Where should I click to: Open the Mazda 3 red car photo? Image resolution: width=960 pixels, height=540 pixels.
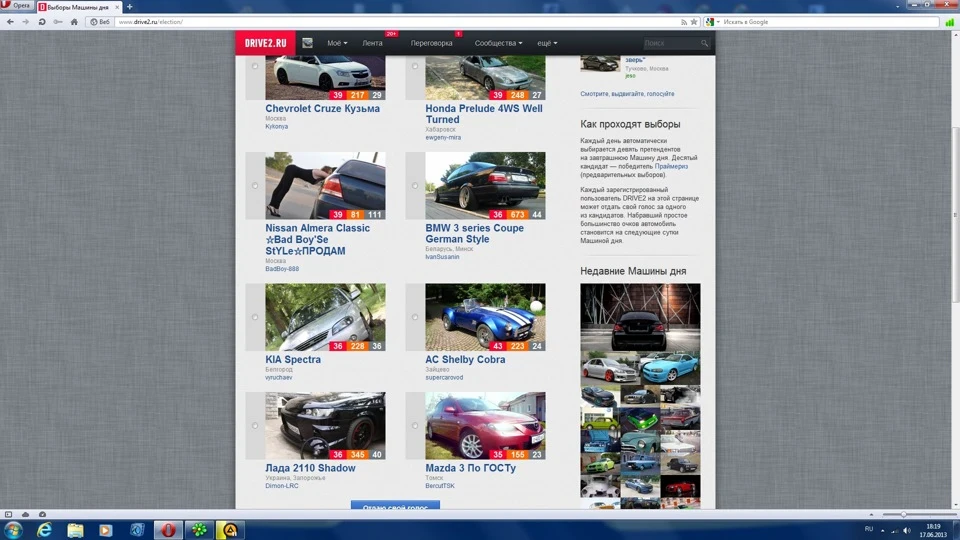(485, 426)
